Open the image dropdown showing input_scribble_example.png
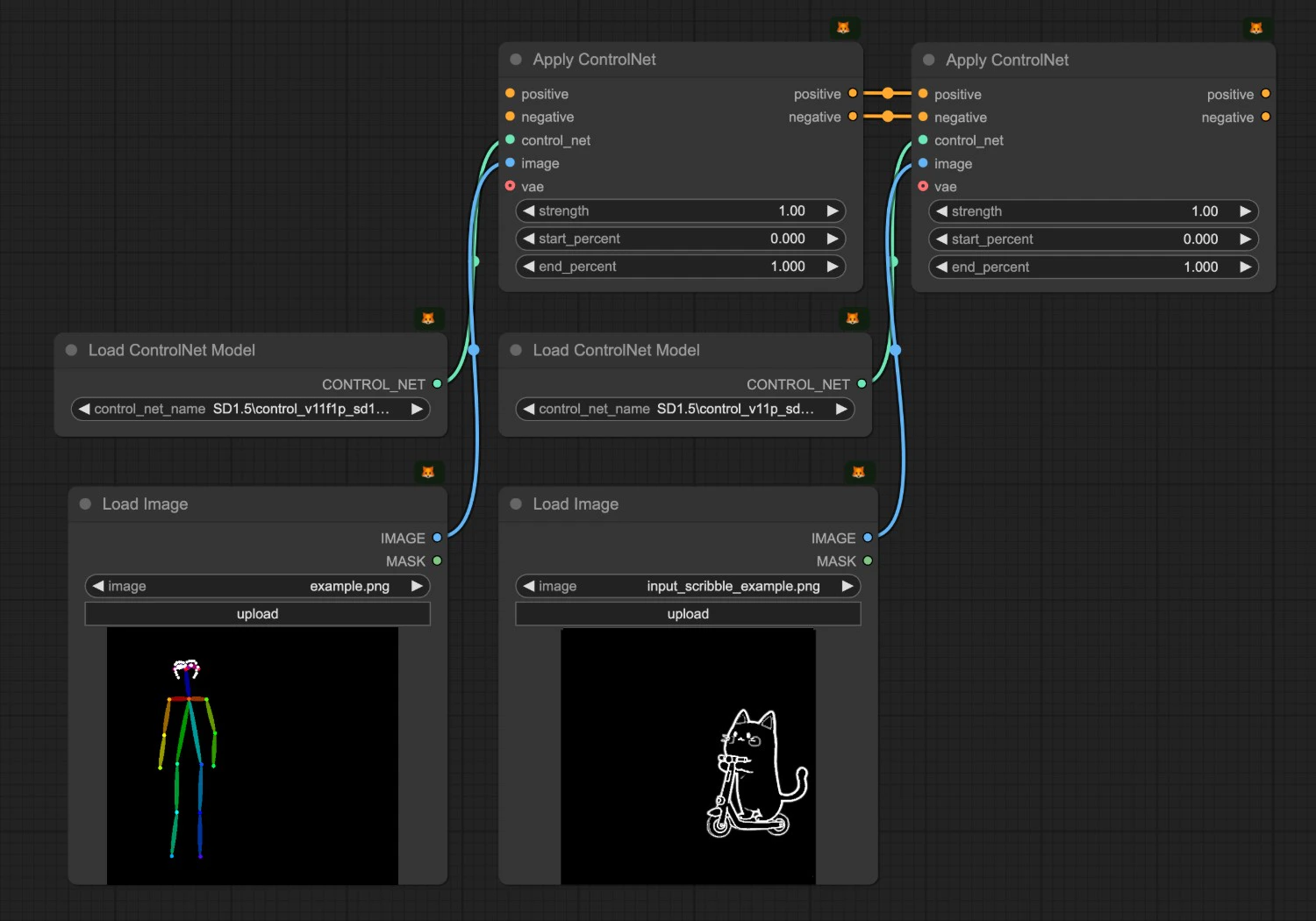The width and height of the screenshot is (1316, 921). click(x=689, y=586)
